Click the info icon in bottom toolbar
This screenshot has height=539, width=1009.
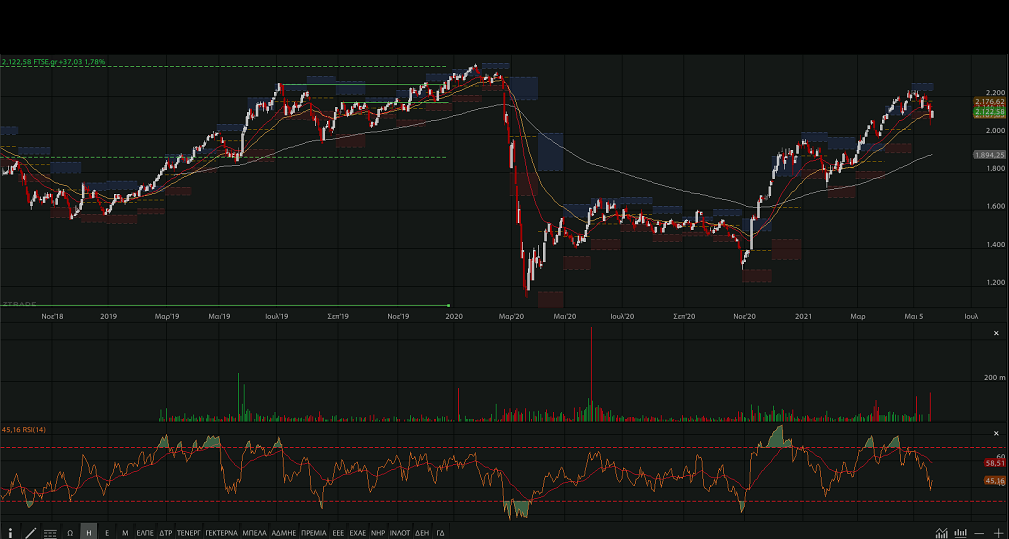[10, 533]
